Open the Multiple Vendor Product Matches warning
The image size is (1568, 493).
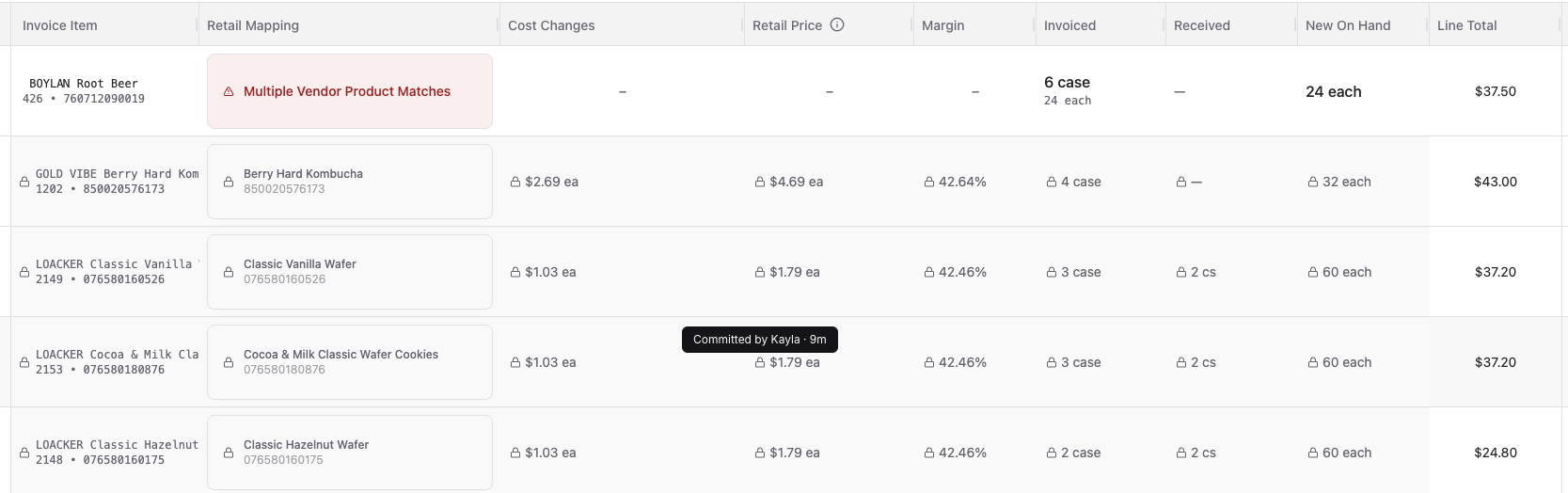click(350, 91)
